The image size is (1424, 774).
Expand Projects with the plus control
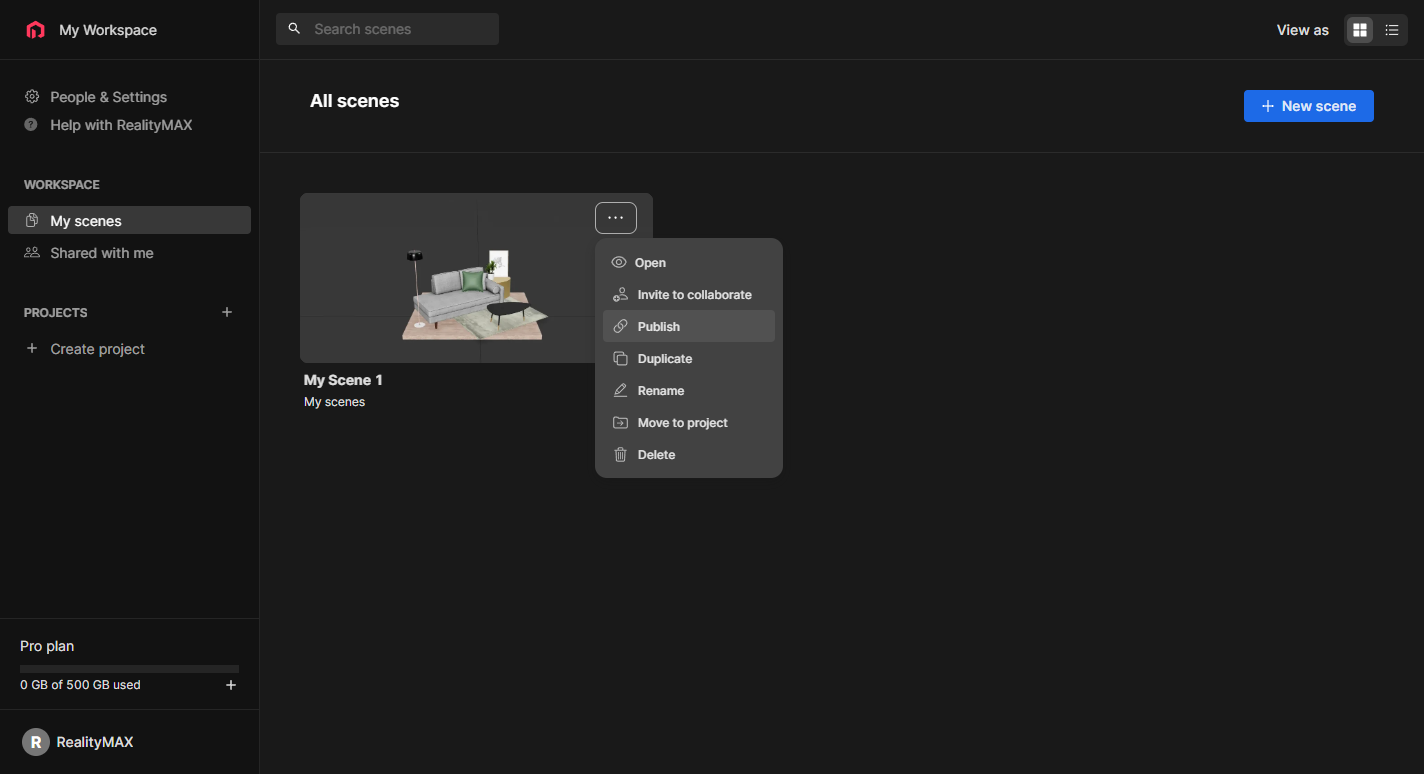(x=227, y=312)
